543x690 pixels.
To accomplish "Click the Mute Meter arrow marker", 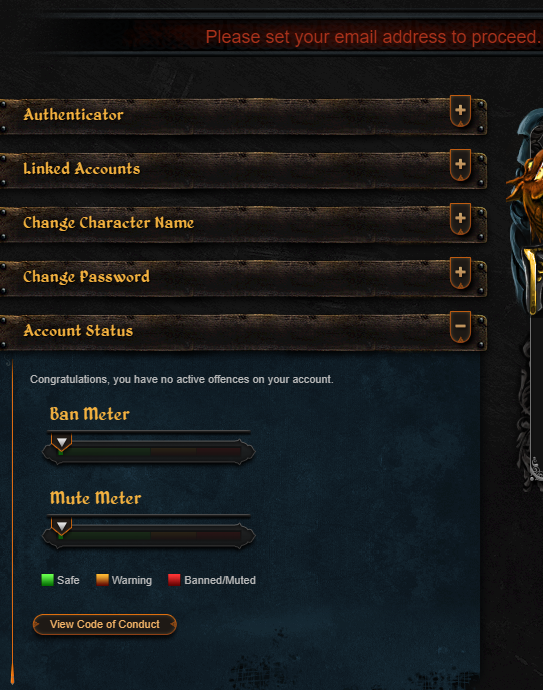I will click(x=62, y=526).
